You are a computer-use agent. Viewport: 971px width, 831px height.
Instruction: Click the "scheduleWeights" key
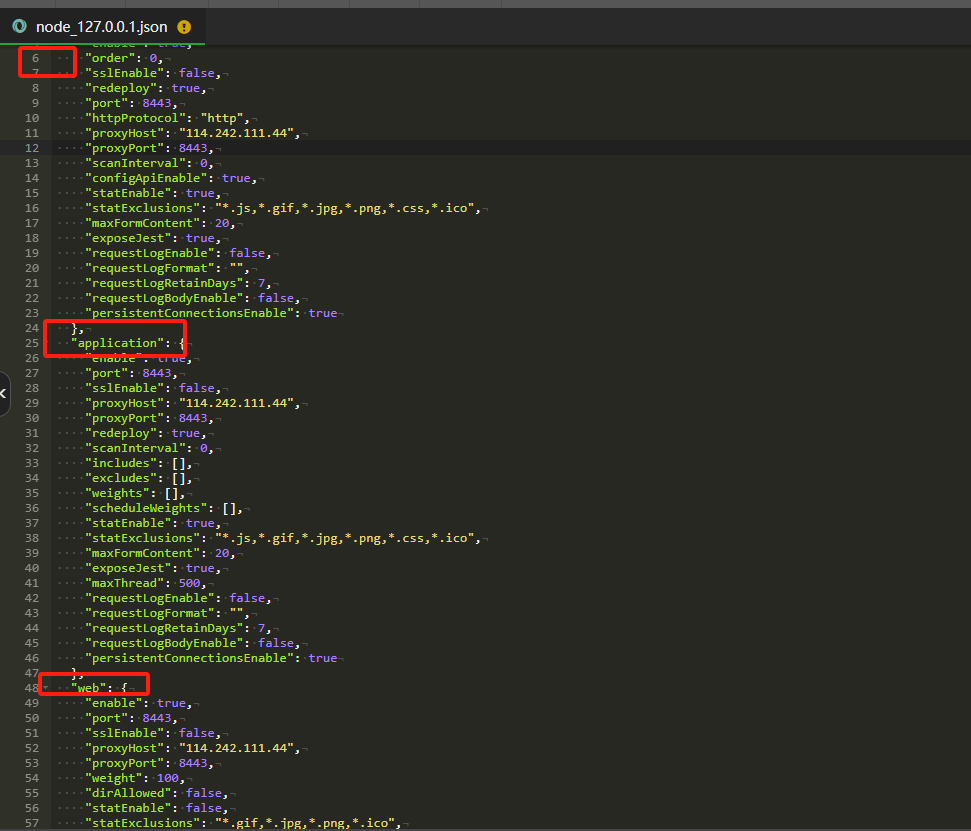coord(146,508)
